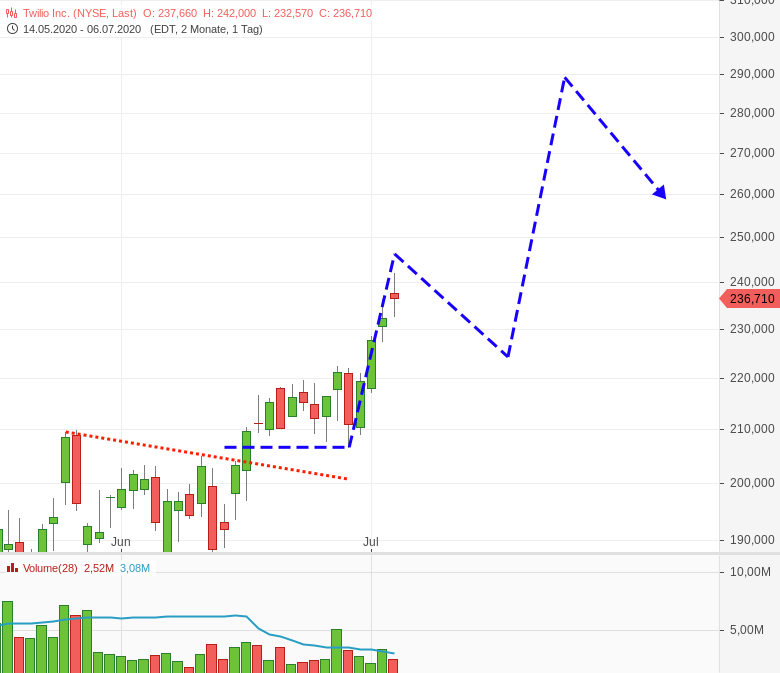Click the 240,000 price axis label
The image size is (780, 673).
coord(752,282)
